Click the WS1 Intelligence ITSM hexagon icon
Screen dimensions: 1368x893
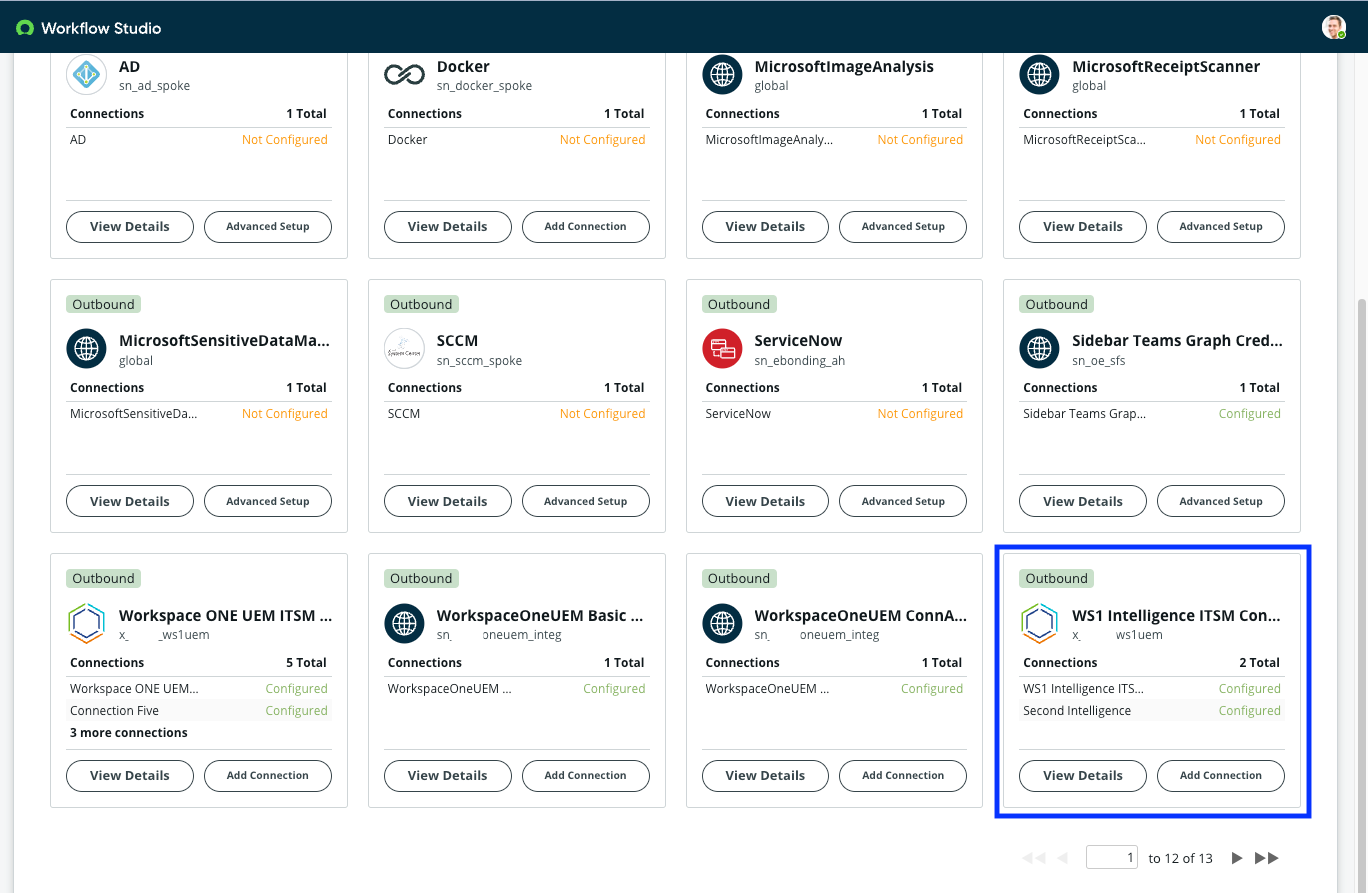(x=1039, y=623)
